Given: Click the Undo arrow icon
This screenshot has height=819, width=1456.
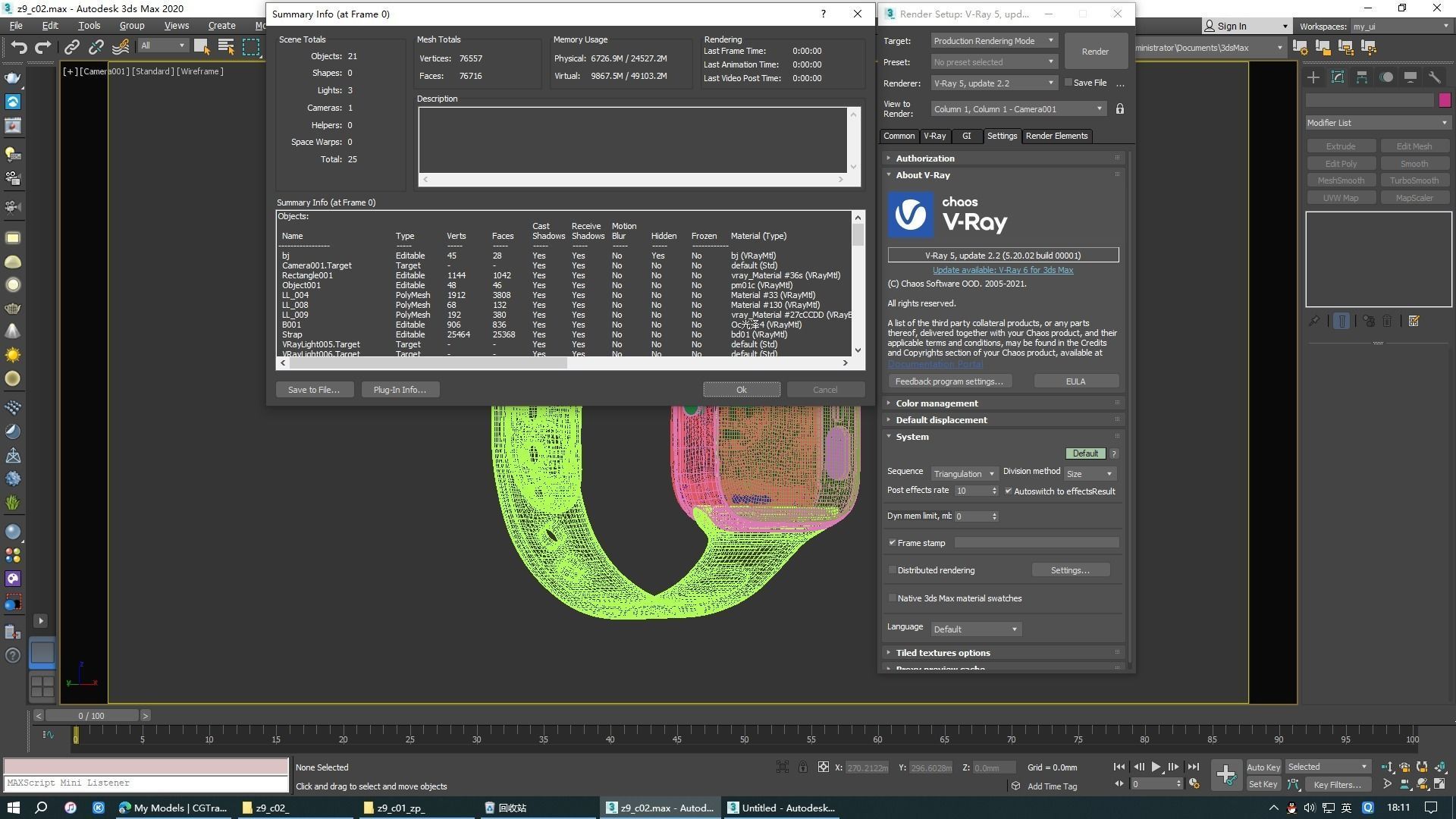Looking at the screenshot, I should [x=18, y=47].
